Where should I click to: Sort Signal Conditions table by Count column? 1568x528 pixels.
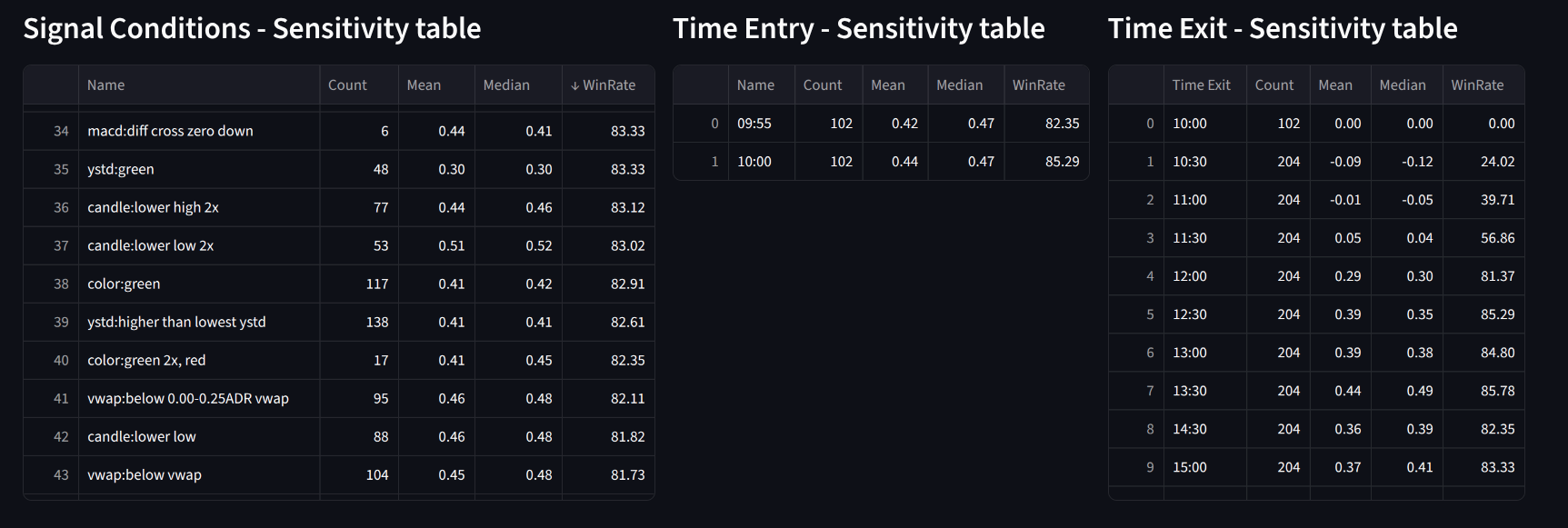347,85
